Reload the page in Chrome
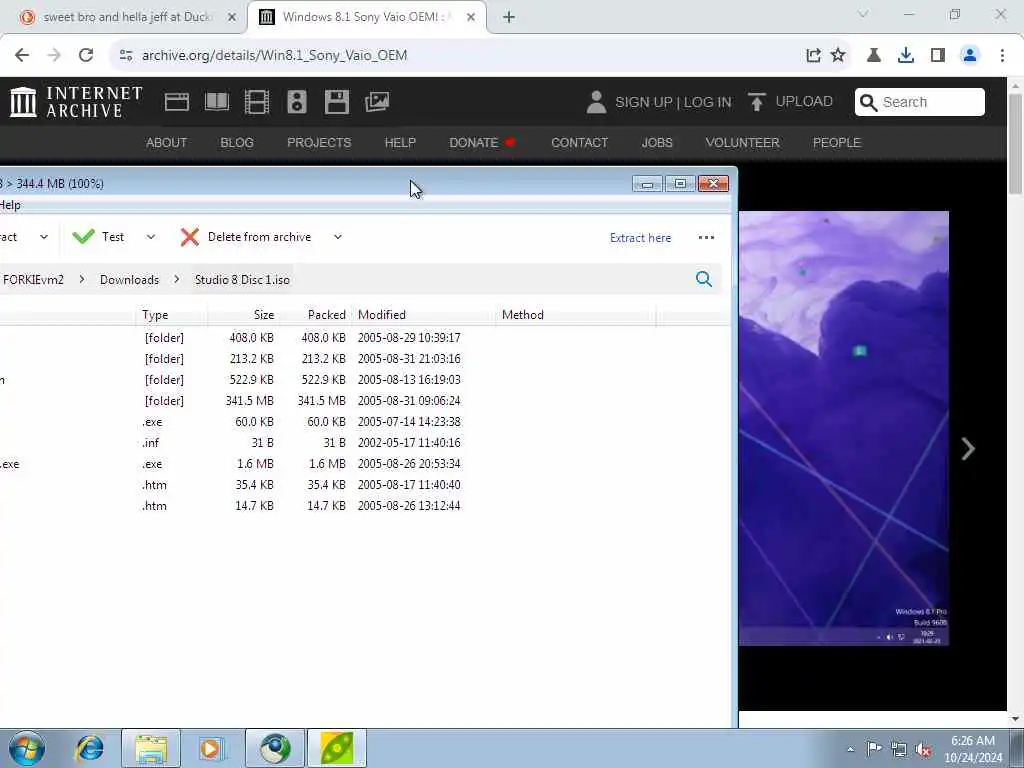Screen dimensions: 1024x768 click(86, 56)
